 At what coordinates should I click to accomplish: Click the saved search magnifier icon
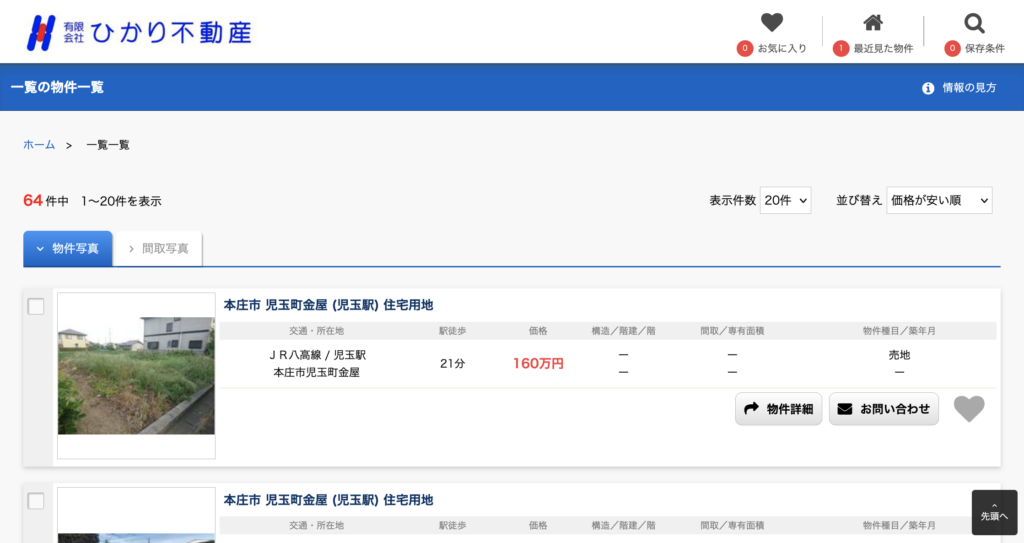click(974, 23)
